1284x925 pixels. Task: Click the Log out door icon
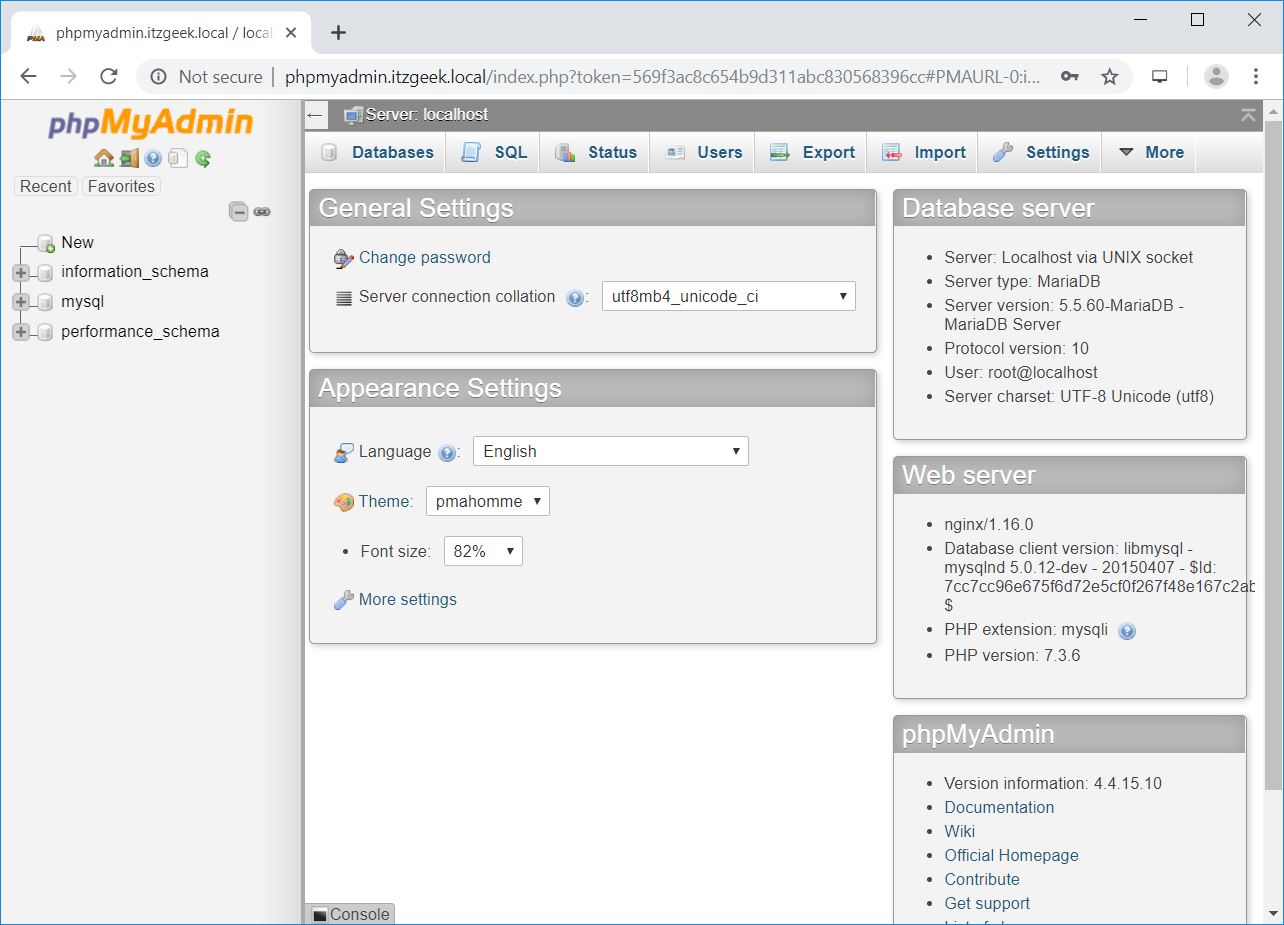point(128,158)
